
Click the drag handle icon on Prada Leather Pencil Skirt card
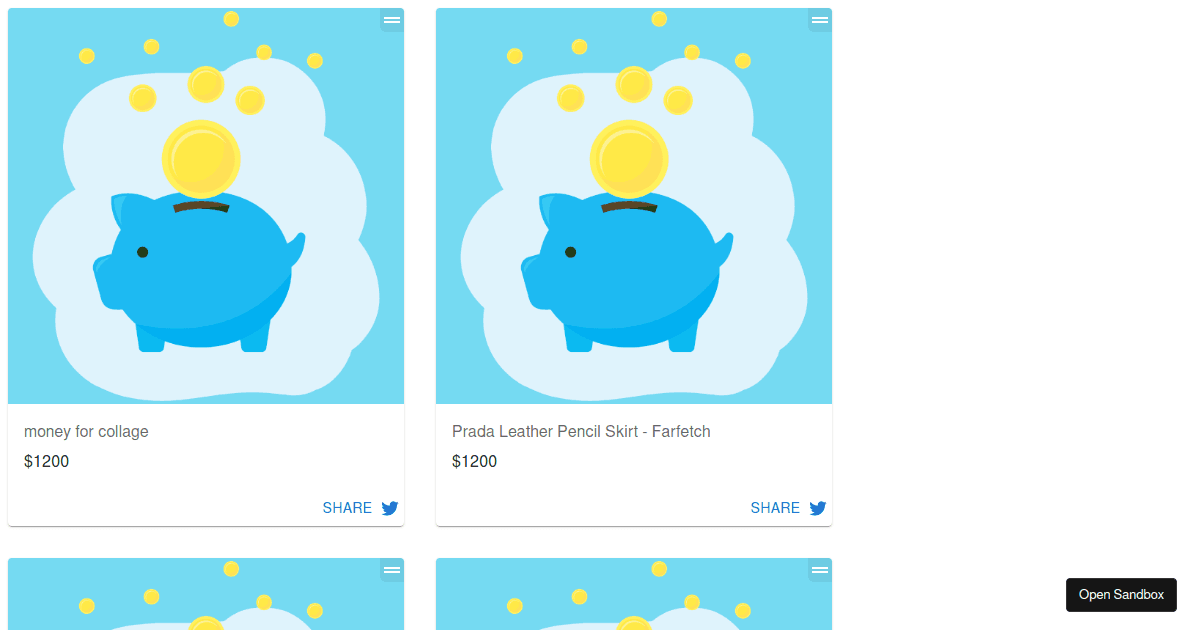820,20
